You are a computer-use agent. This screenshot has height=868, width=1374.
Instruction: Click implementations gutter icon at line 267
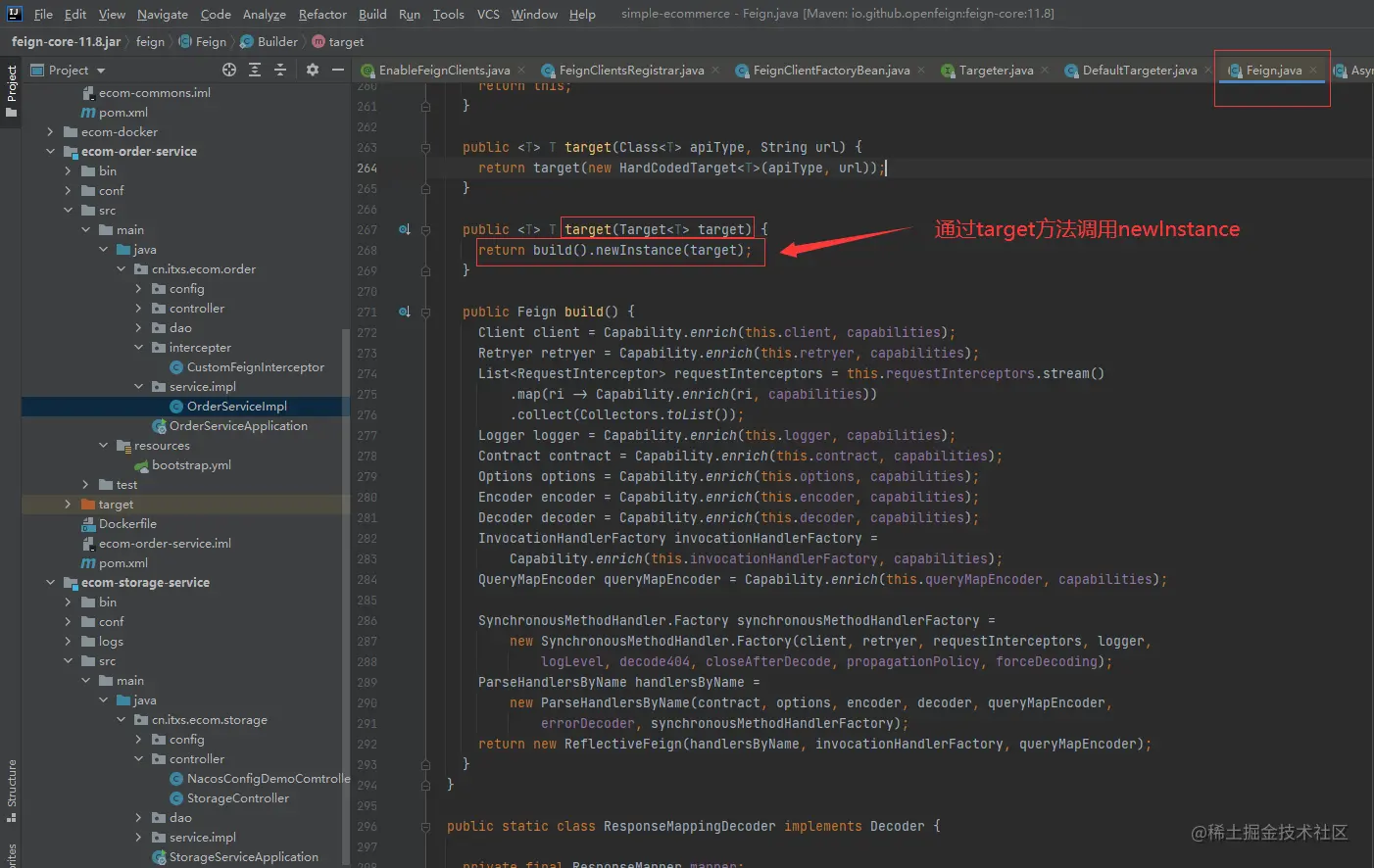point(404,229)
